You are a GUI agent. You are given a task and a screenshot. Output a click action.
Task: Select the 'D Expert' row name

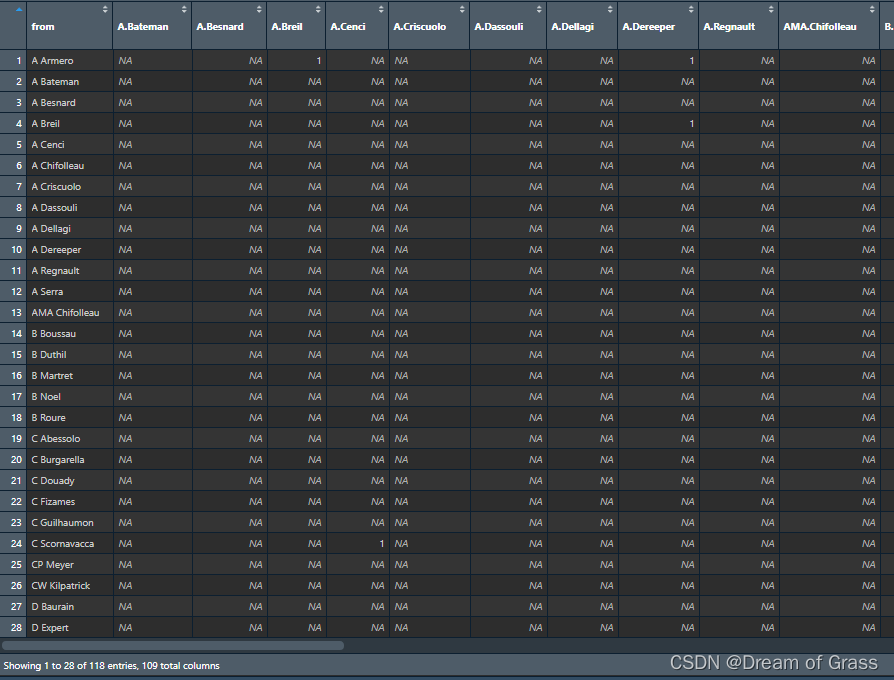tap(50, 628)
